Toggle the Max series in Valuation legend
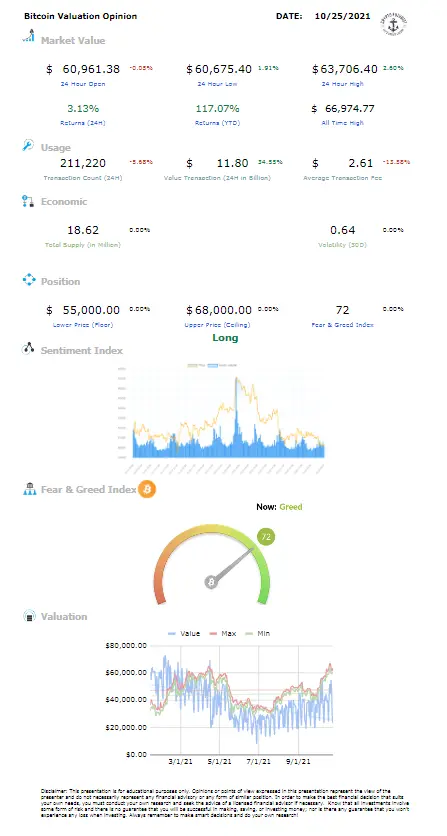The width and height of the screenshot is (447, 836). click(x=224, y=633)
